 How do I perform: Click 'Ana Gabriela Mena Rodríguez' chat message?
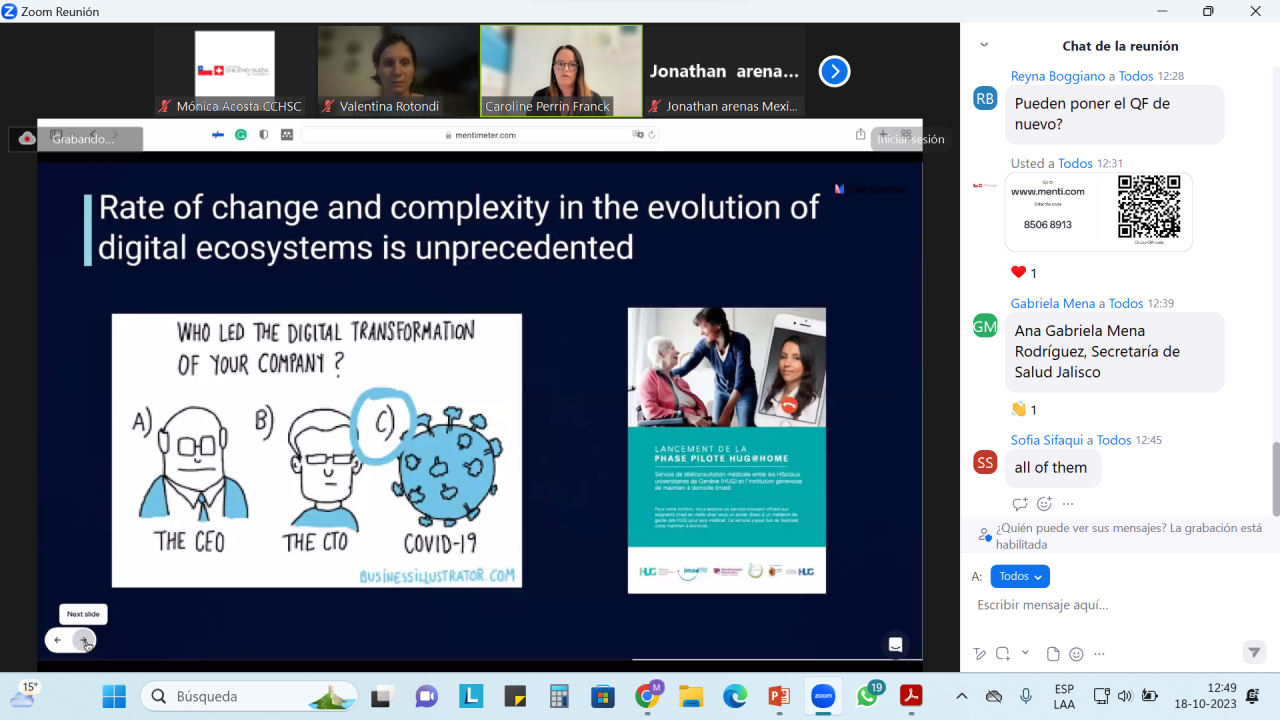pos(1114,352)
